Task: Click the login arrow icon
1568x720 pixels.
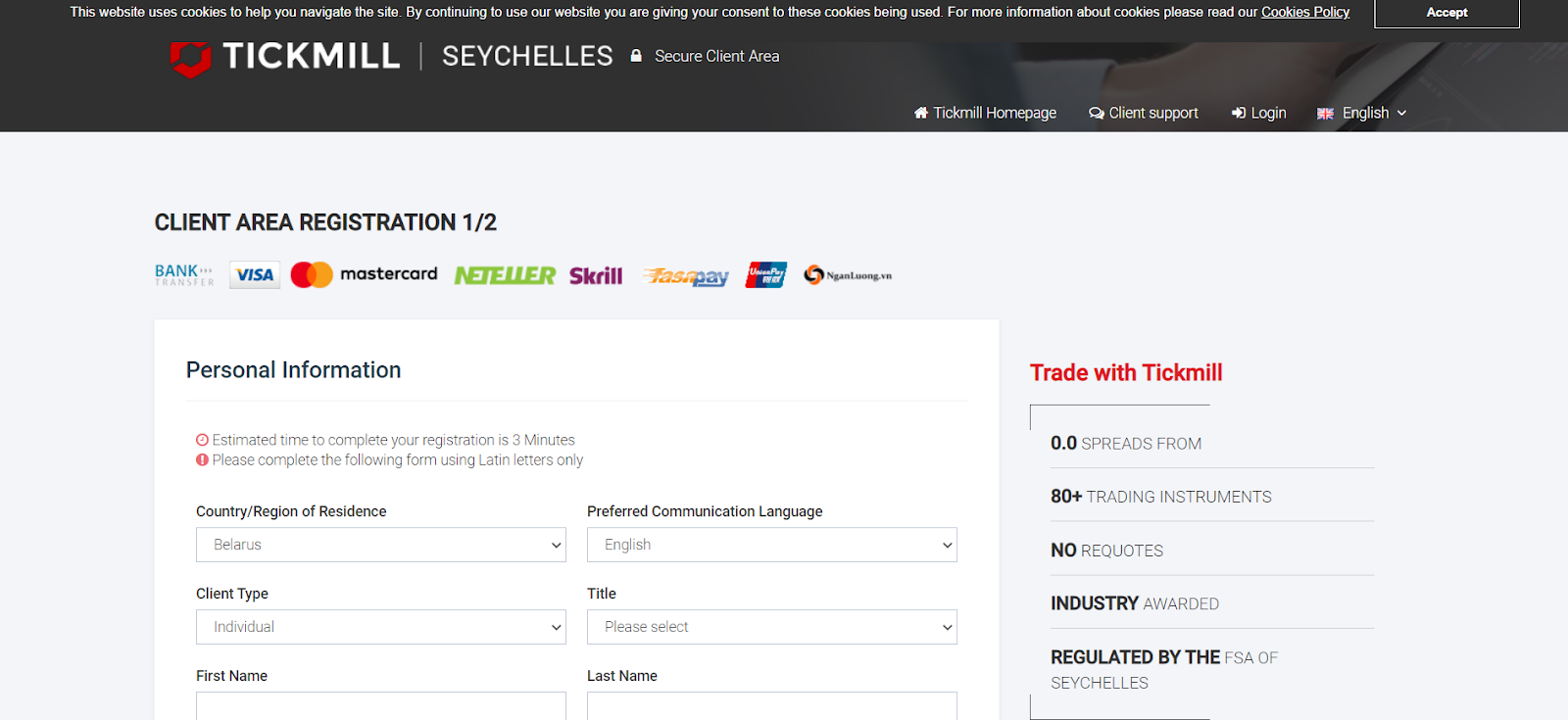Action: (x=1239, y=113)
